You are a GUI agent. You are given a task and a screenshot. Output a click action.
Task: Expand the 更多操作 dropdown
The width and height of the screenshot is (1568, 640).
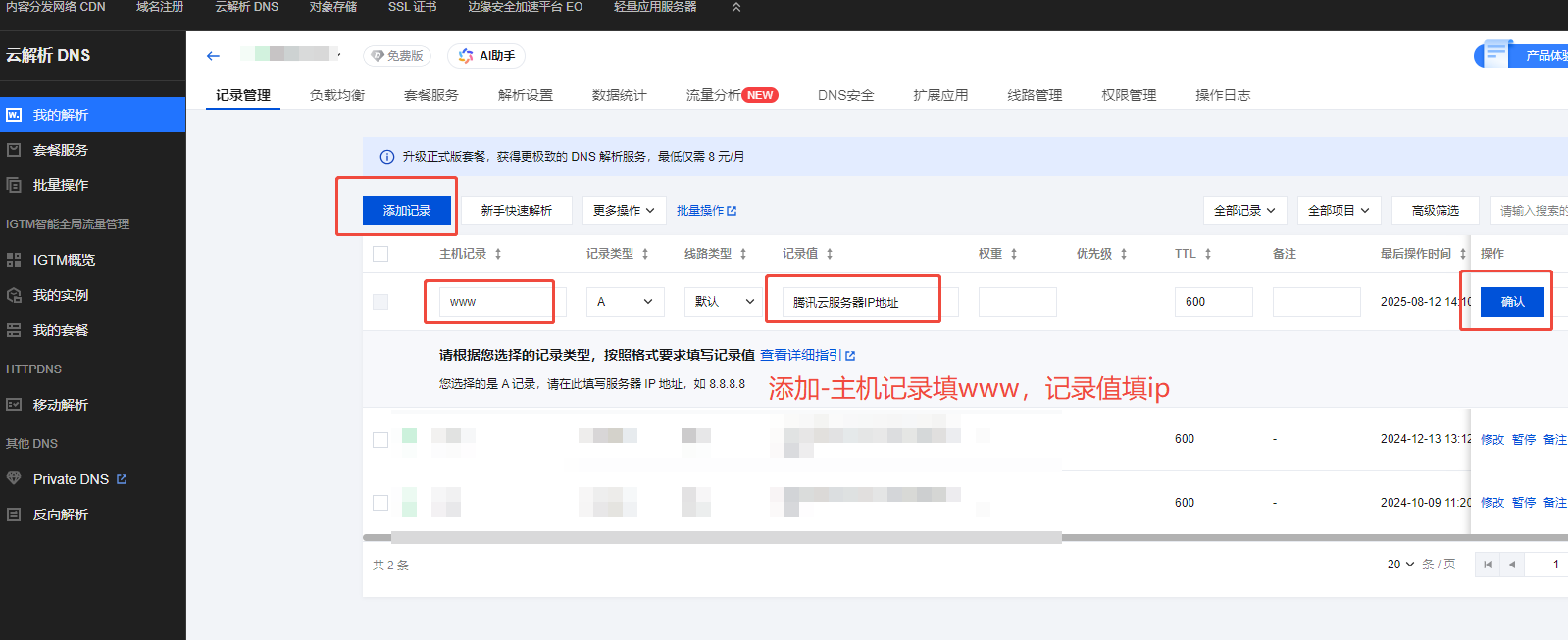pos(624,211)
